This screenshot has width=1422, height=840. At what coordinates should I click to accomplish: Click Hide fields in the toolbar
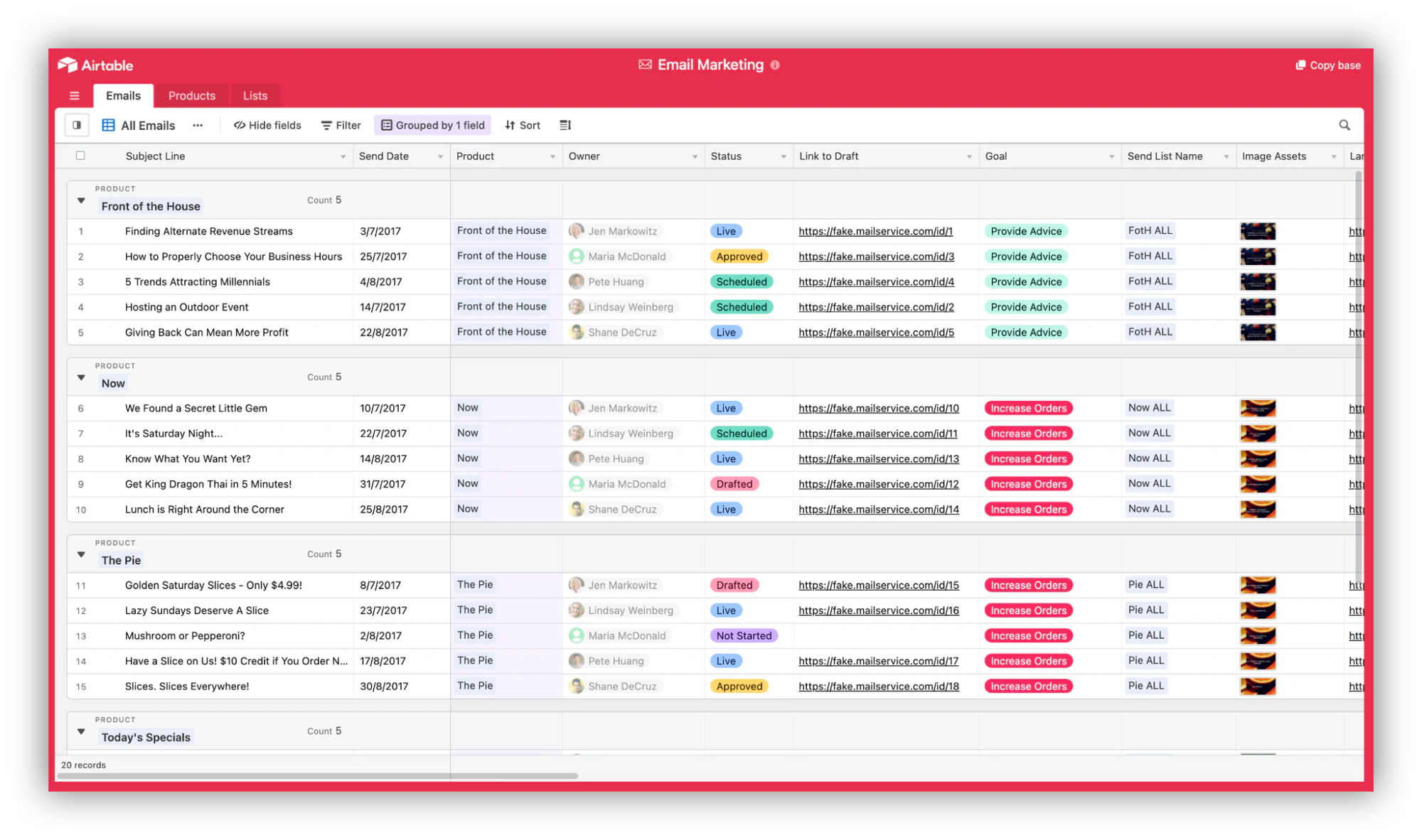(267, 125)
